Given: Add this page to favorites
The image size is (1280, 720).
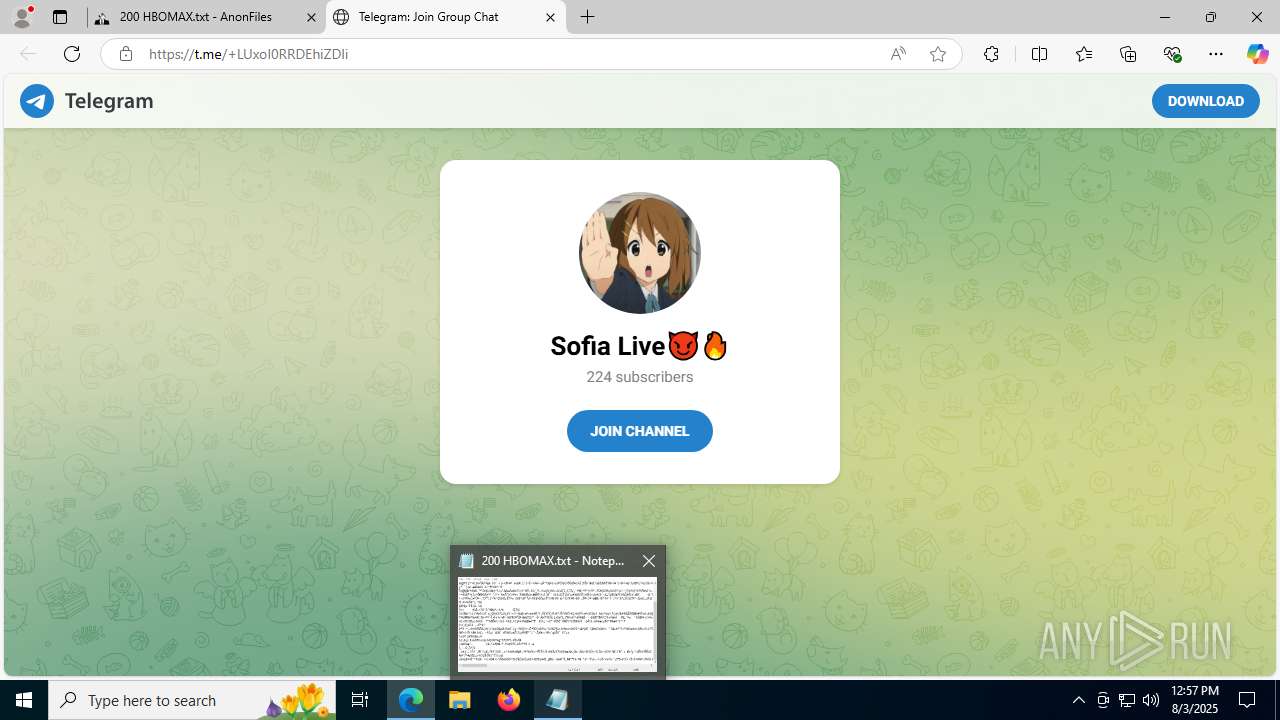Looking at the screenshot, I should 937,54.
